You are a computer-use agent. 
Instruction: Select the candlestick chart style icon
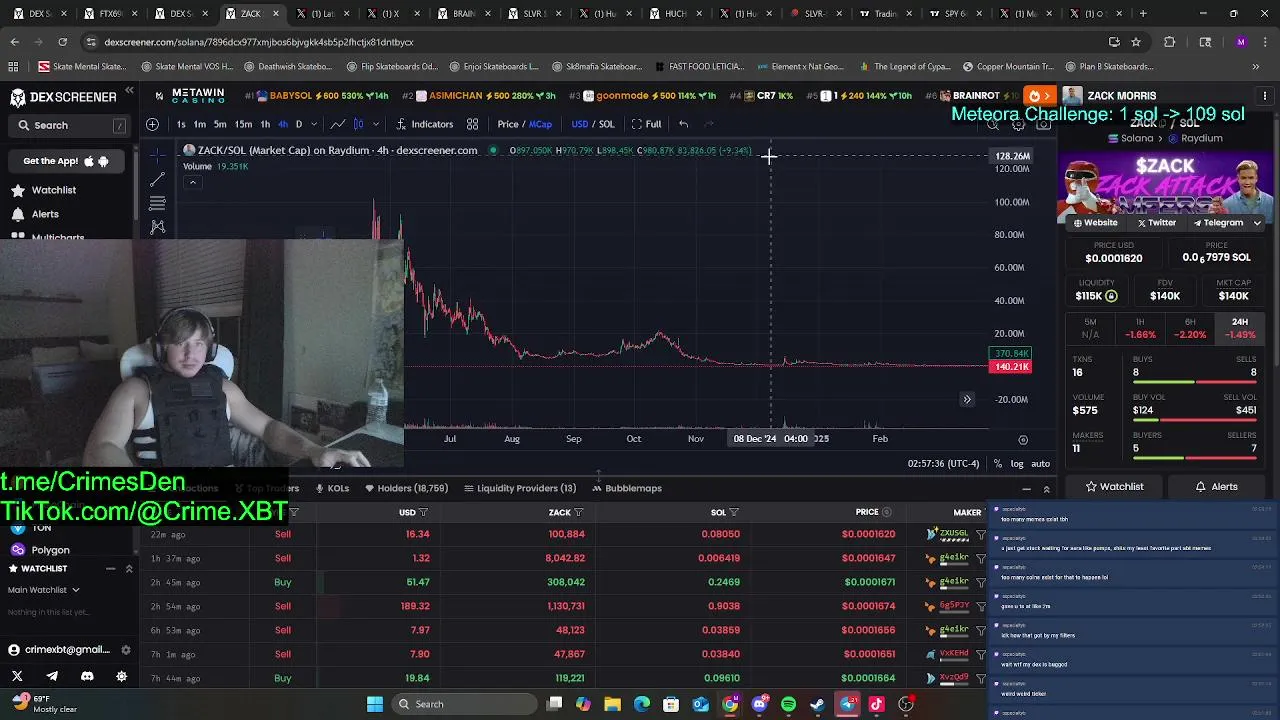[358, 124]
